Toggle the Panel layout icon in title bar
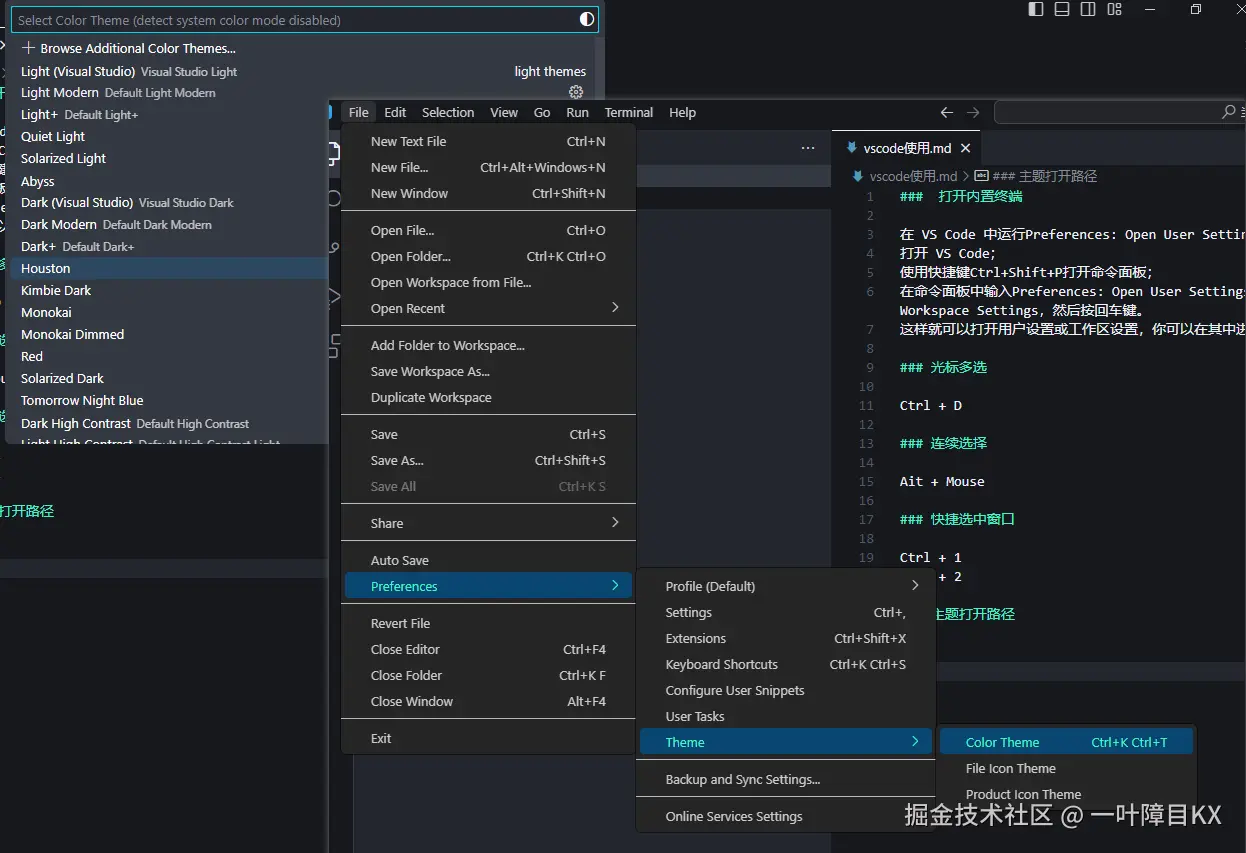Screen dimensions: 1246x853 tap(1061, 9)
